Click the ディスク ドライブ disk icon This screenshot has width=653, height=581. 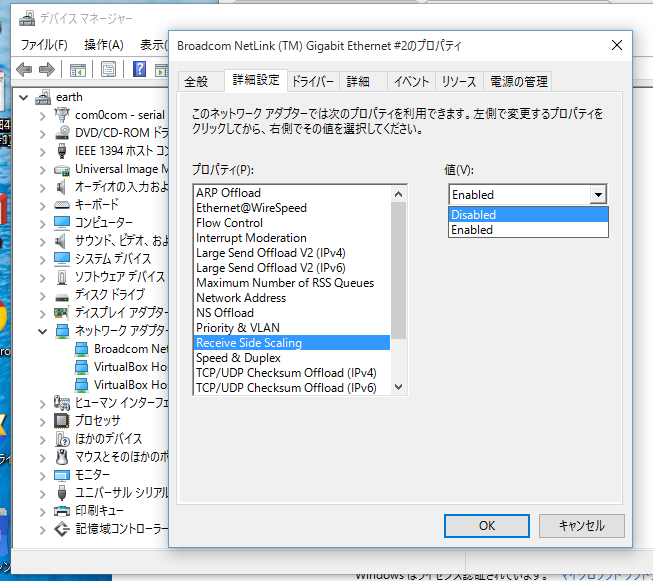pyautogui.click(x=62, y=297)
